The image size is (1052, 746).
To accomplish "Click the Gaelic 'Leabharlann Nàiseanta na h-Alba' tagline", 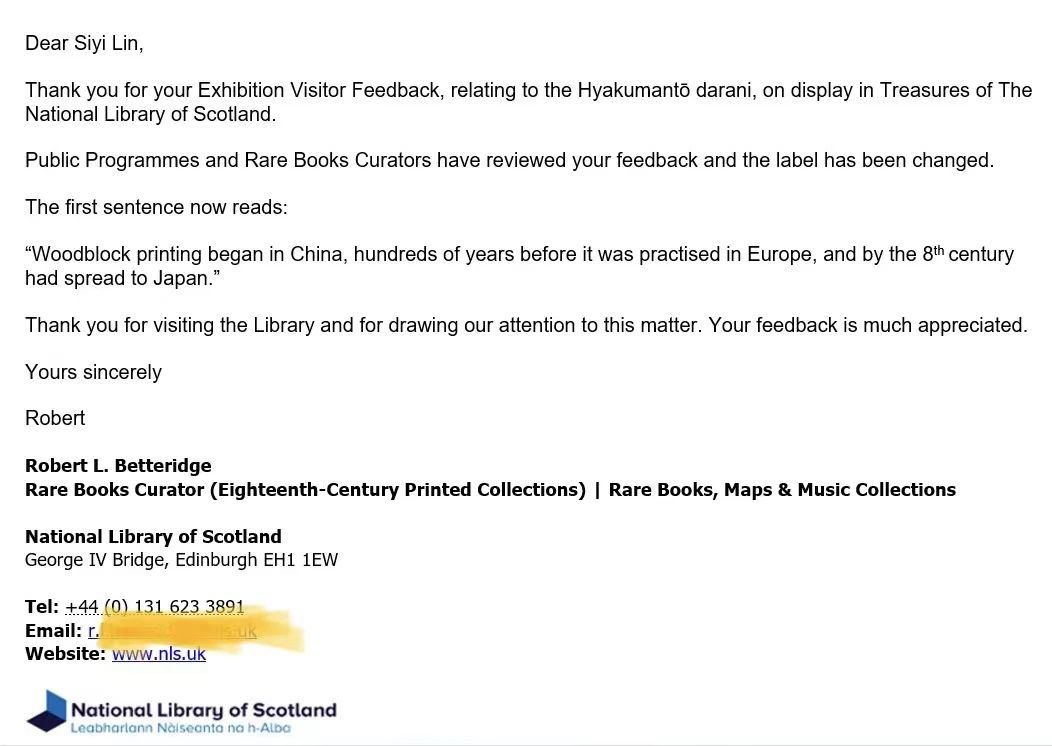I will (180, 728).
